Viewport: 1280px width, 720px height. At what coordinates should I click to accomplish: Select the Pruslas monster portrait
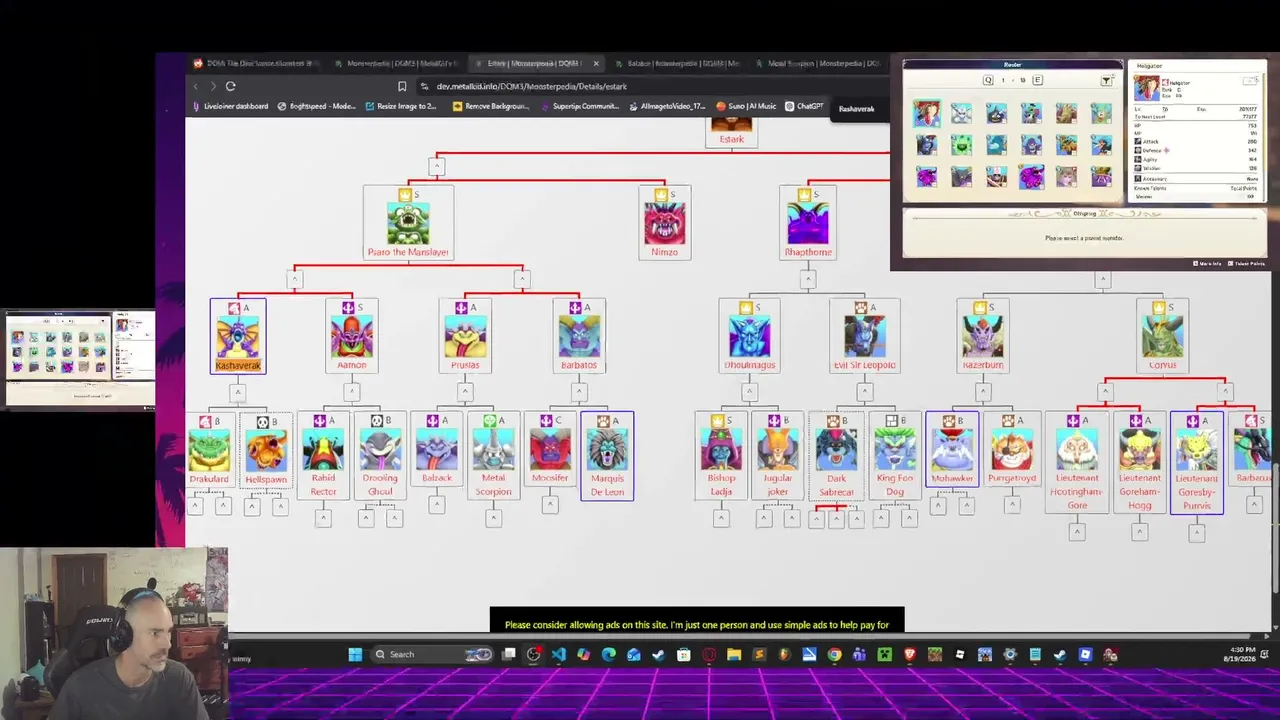click(x=465, y=336)
